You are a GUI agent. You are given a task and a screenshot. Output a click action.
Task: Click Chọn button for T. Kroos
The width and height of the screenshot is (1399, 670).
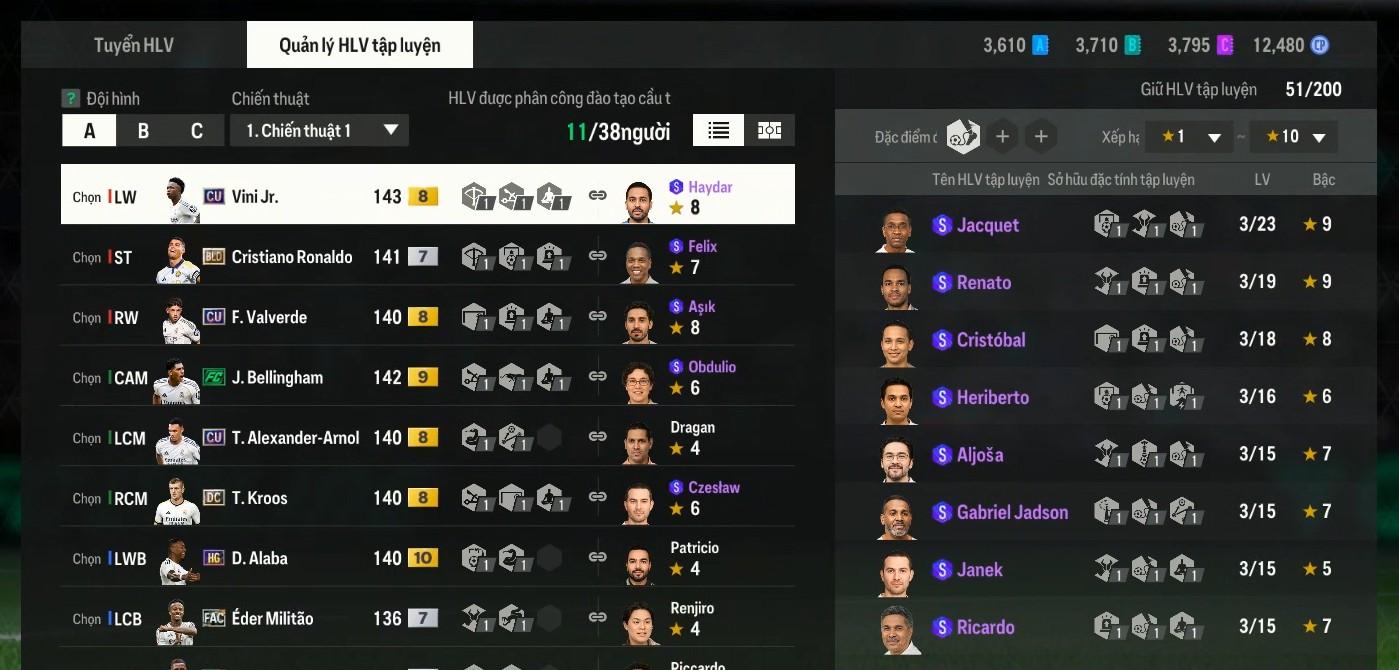point(87,498)
